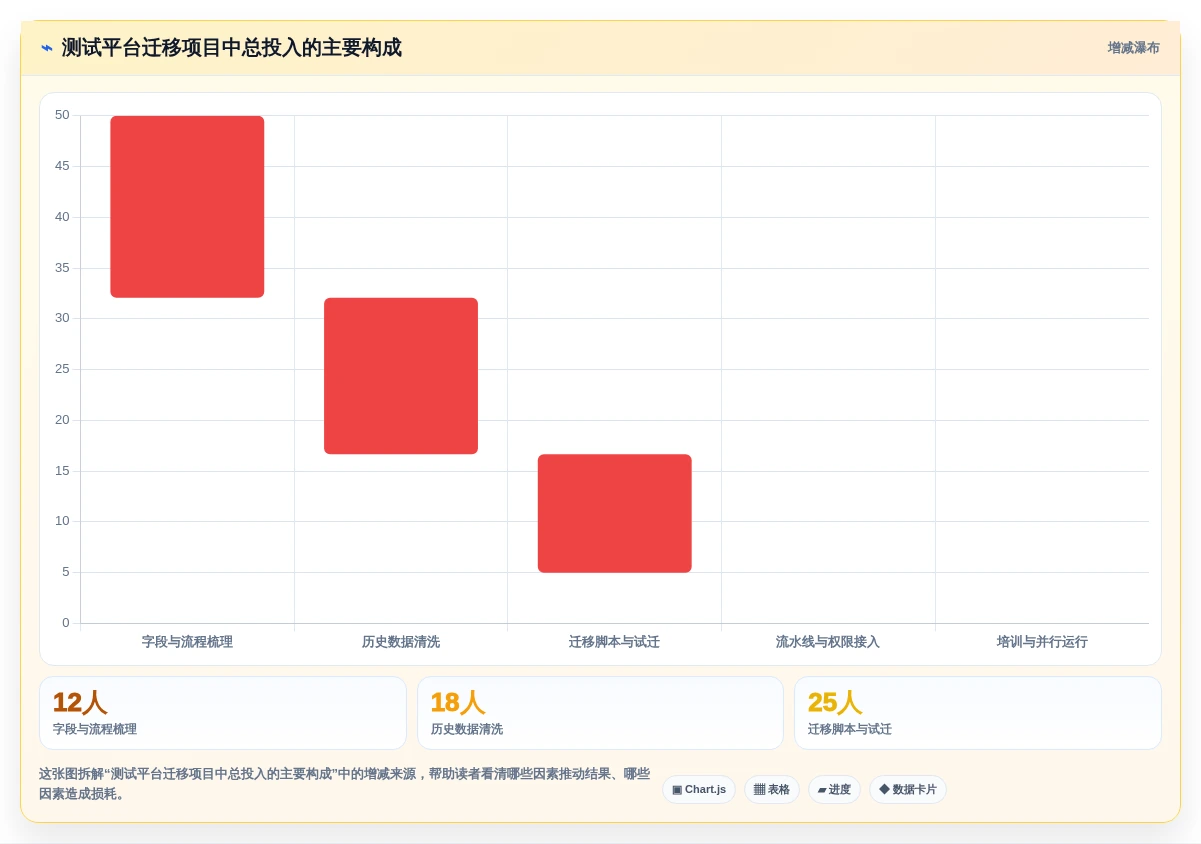This screenshot has width=1201, height=844.
Task: Click the 12人 data card
Action: [x=223, y=713]
